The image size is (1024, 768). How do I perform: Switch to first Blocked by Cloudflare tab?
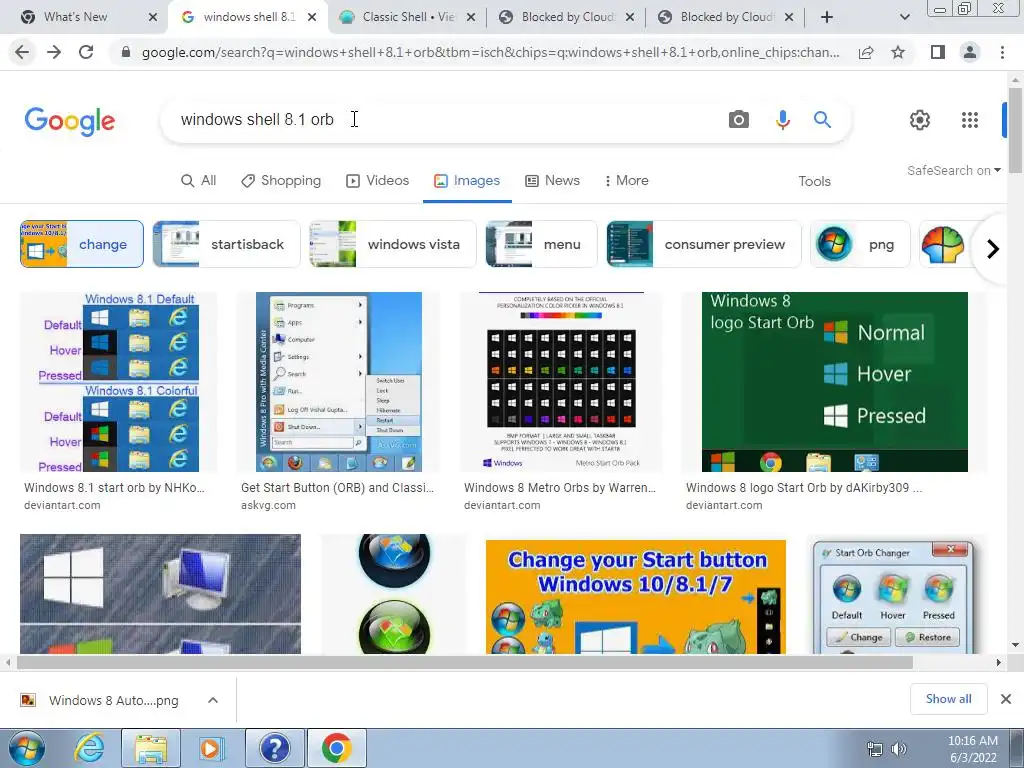(x=567, y=17)
